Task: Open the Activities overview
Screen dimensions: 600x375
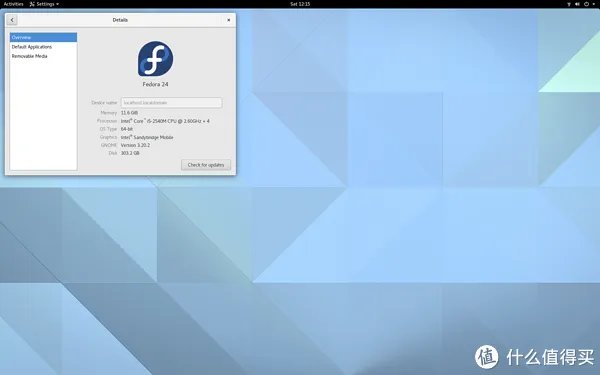Action: point(13,4)
